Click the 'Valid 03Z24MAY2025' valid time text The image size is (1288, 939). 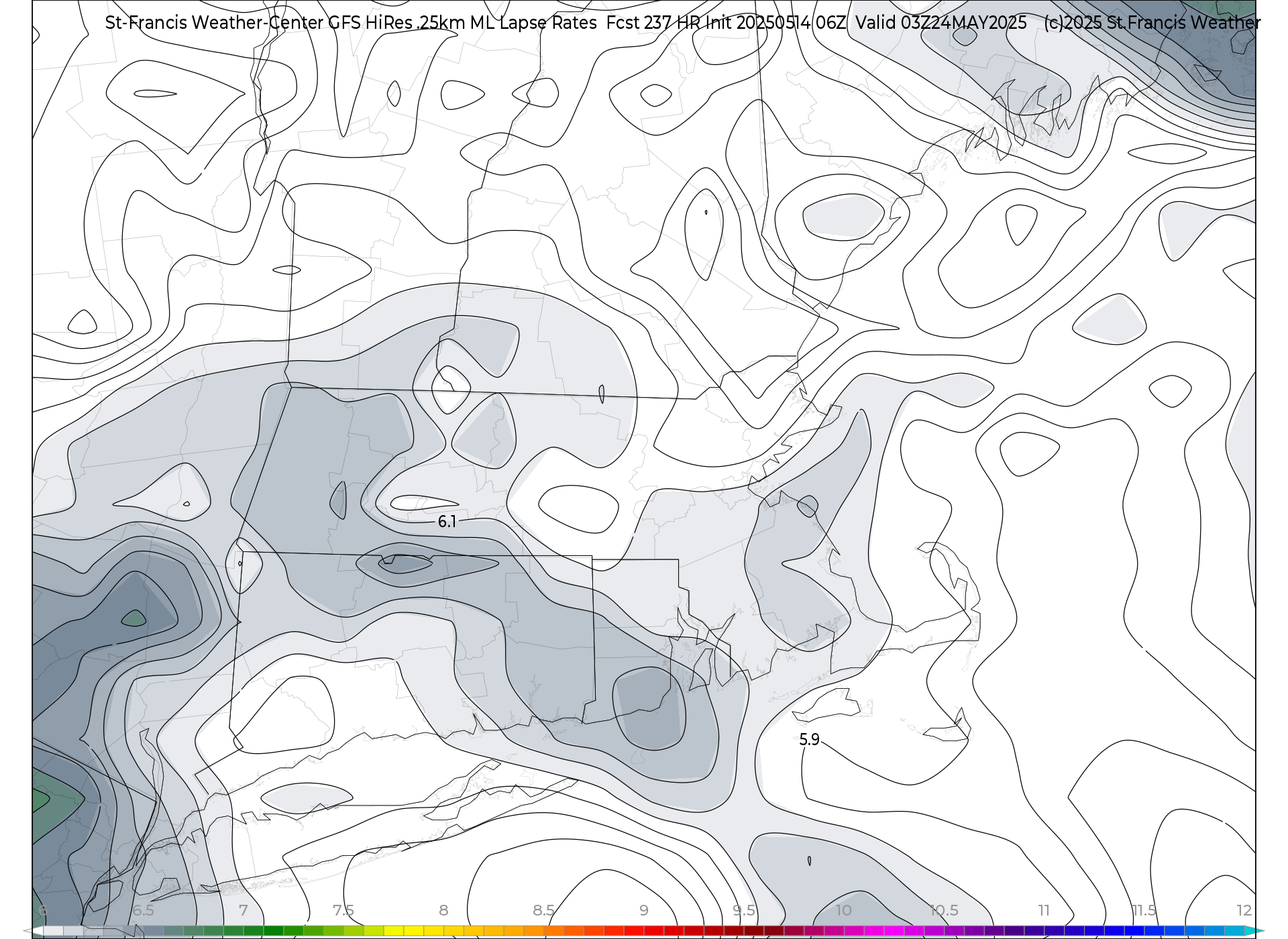[941, 23]
